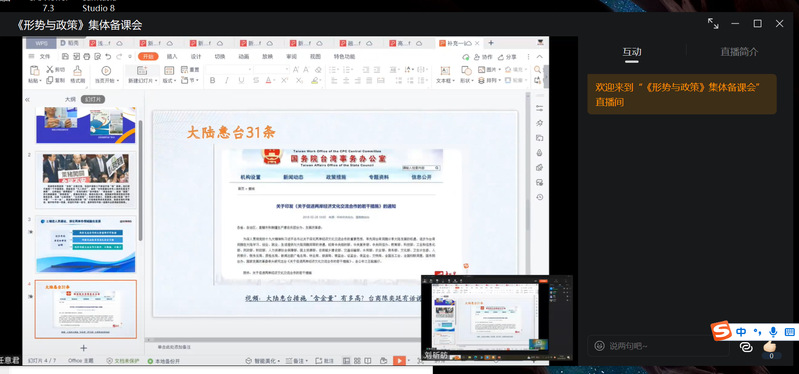
Task: Toggle Sogou input Chinese/English mode (中)
Action: click(x=741, y=332)
